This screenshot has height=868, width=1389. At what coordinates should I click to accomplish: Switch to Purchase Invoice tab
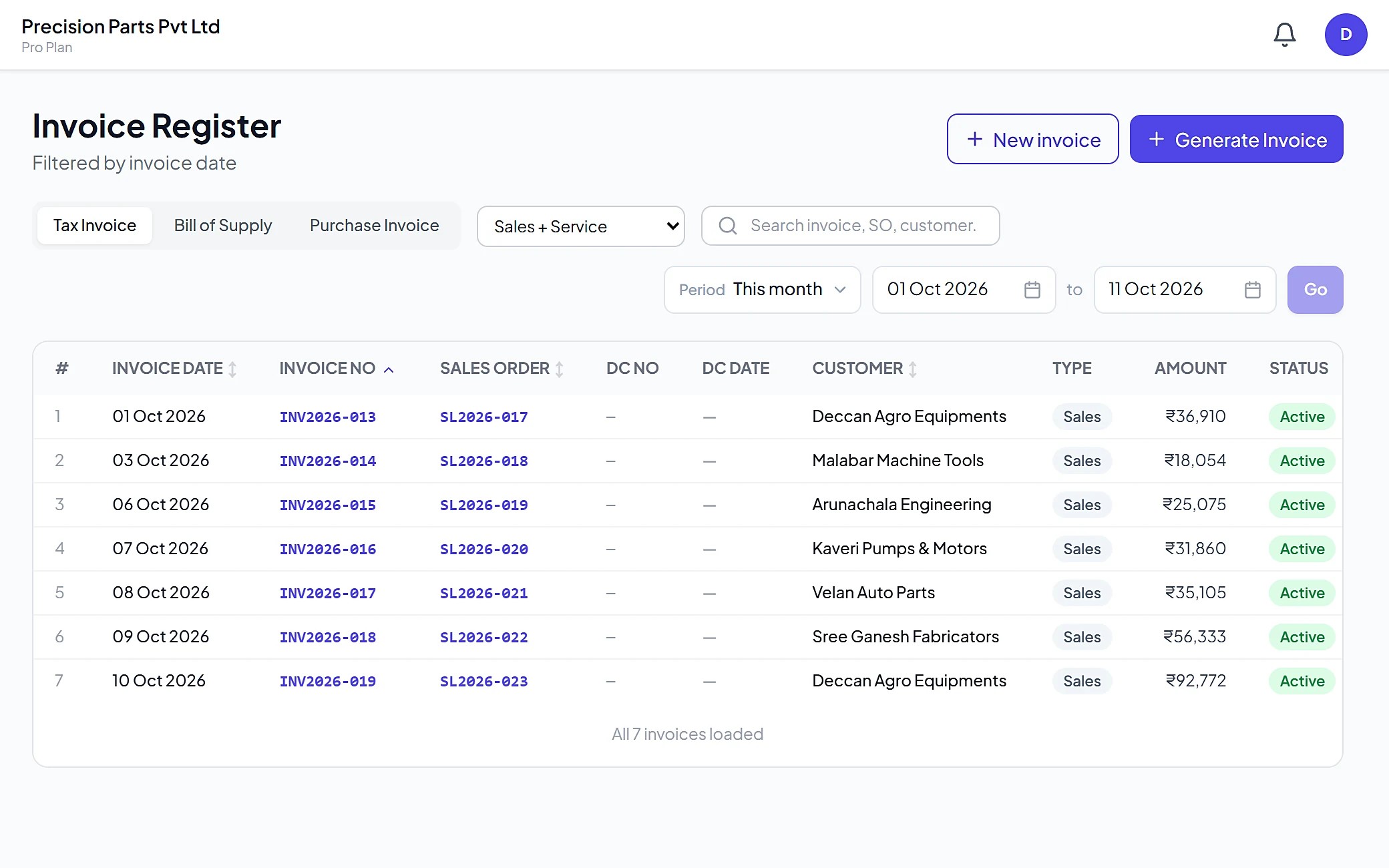(x=375, y=226)
